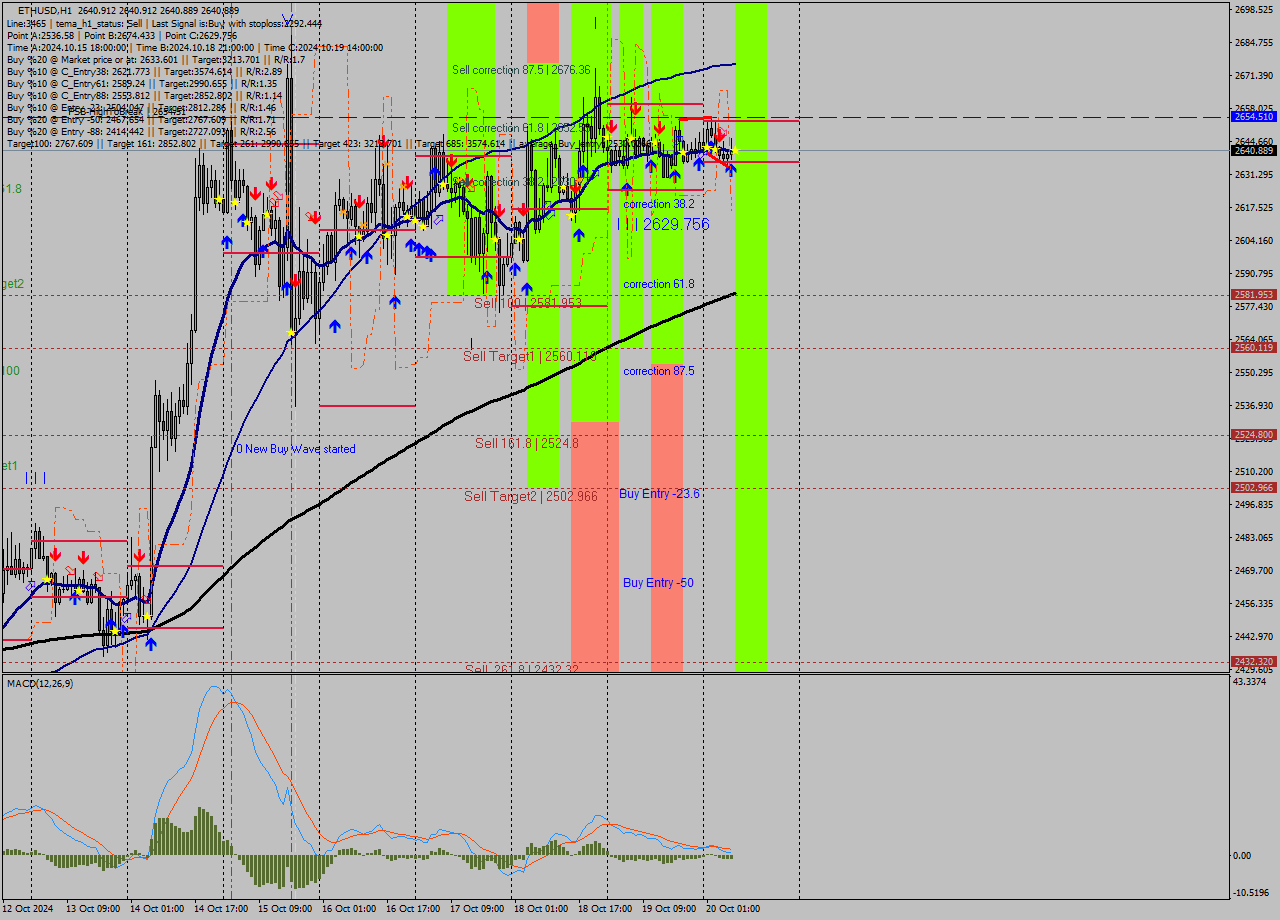Click 2617.570 on the price scale
The image size is (1280, 920).
tap(1254, 208)
